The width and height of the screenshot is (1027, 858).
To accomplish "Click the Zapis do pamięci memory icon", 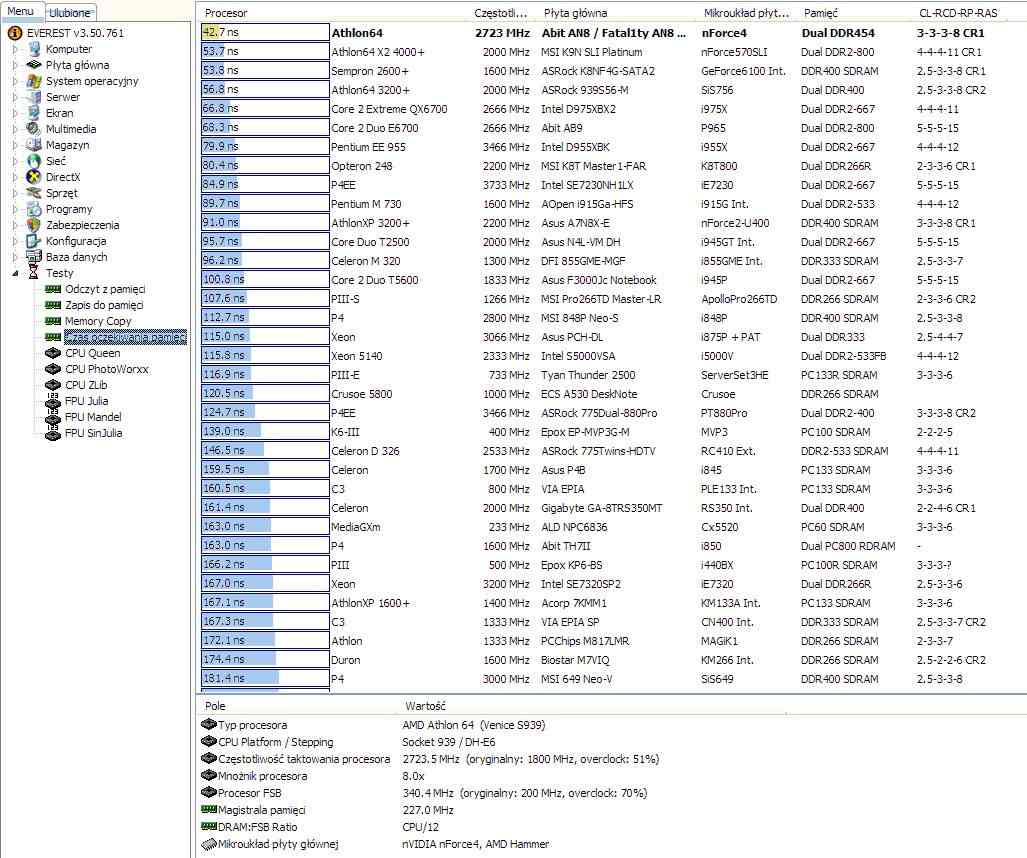I will click(x=53, y=305).
